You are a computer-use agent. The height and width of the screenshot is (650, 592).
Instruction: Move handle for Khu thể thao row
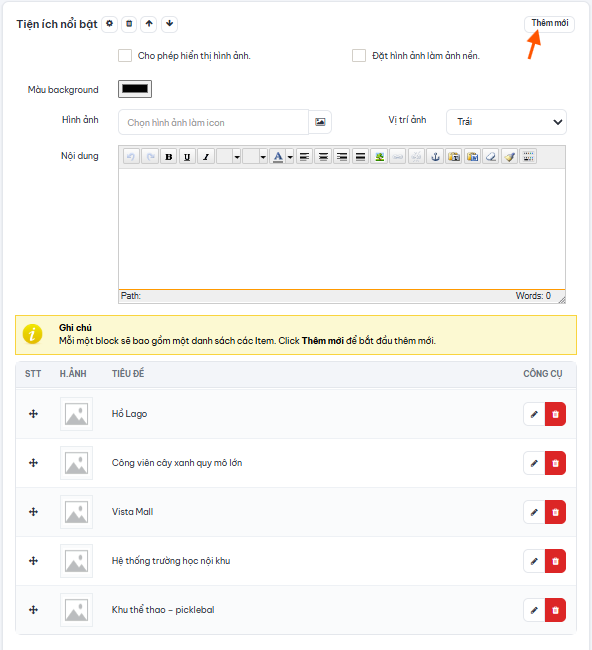tap(34, 609)
